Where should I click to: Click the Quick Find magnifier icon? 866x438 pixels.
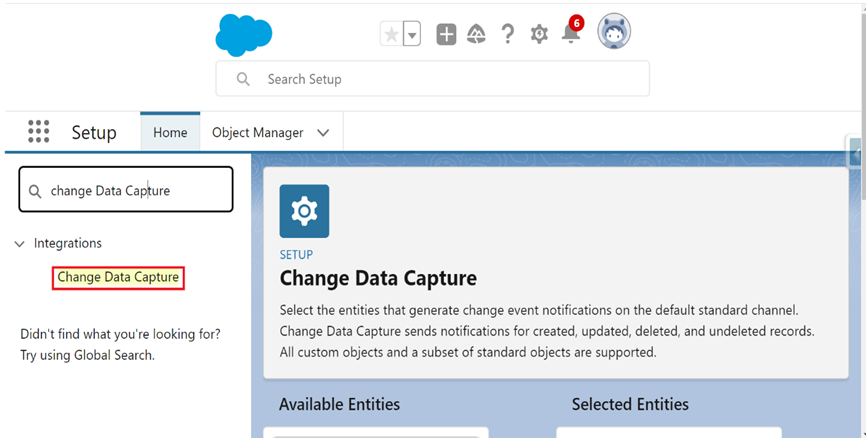pos(35,192)
